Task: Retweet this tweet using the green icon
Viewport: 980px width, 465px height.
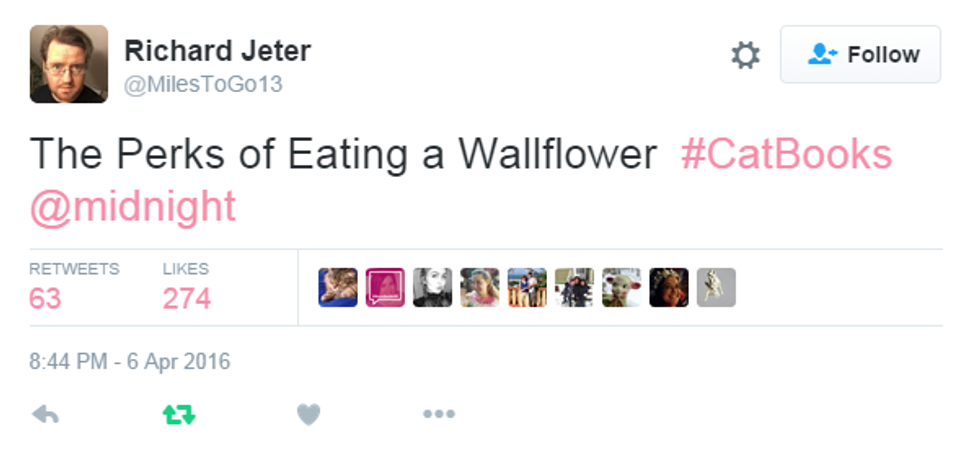Action: (x=177, y=413)
